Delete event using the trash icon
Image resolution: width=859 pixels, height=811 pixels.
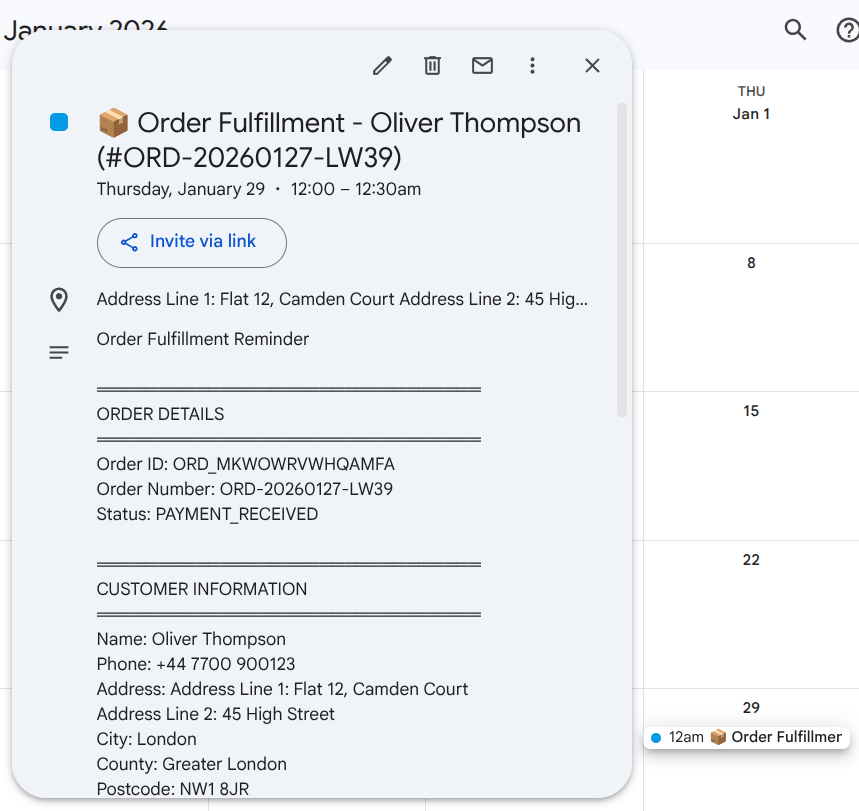(x=432, y=66)
